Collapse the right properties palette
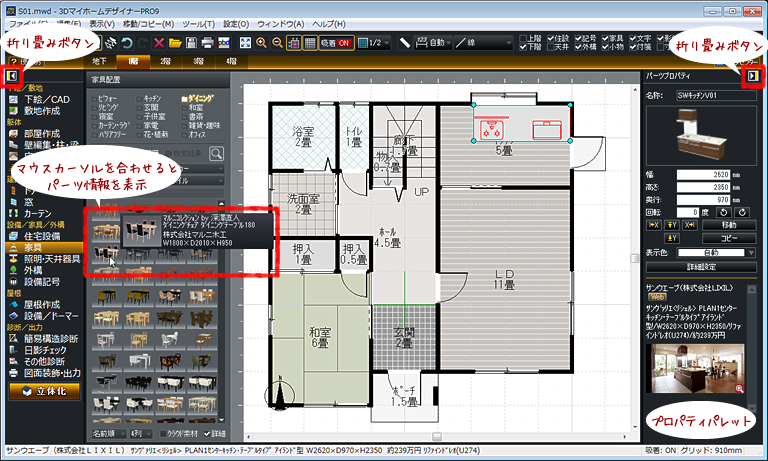The image size is (768, 461). point(755,76)
